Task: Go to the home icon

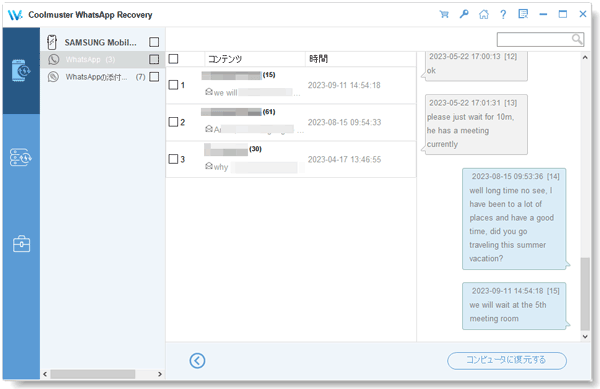Action: (x=484, y=15)
